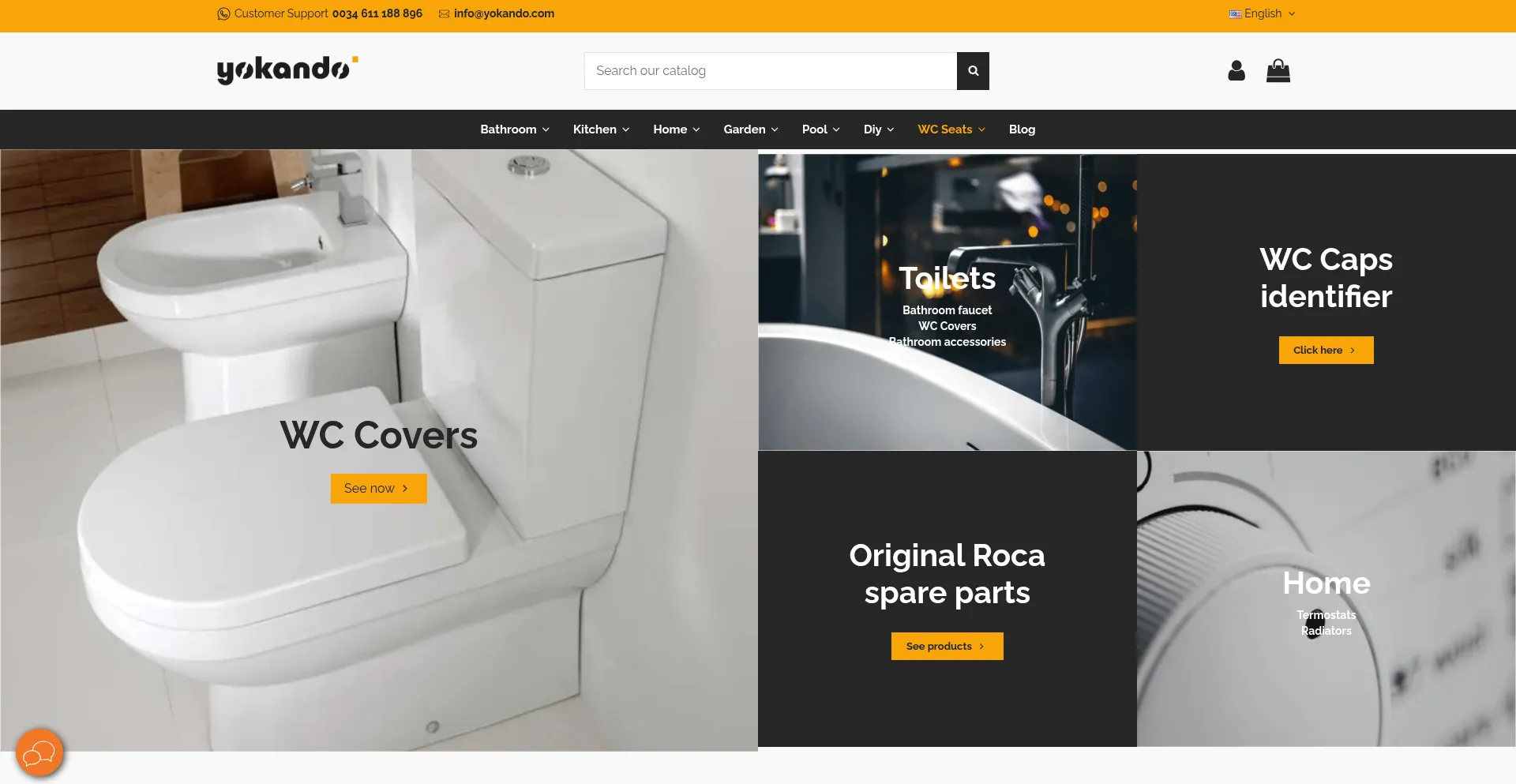The image size is (1516, 784).
Task: Expand the Bathroom menu dropdown
Action: tap(514, 129)
